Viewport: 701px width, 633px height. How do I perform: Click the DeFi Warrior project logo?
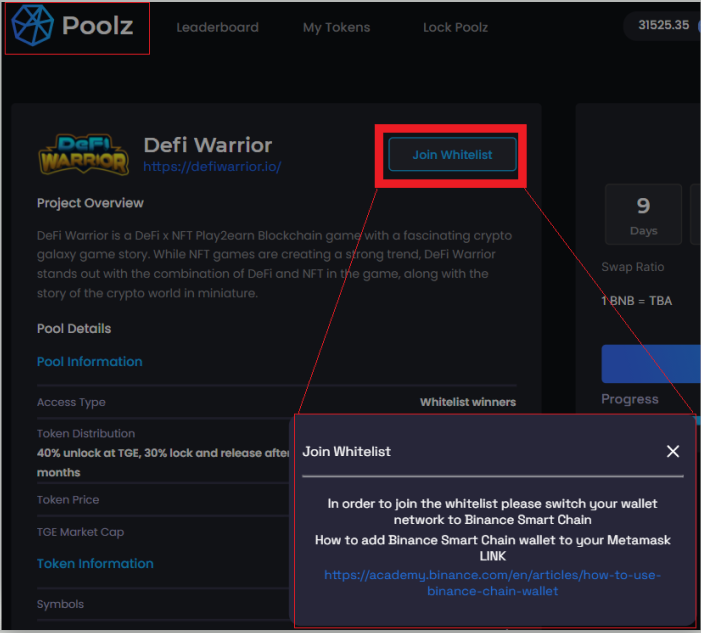click(x=84, y=154)
